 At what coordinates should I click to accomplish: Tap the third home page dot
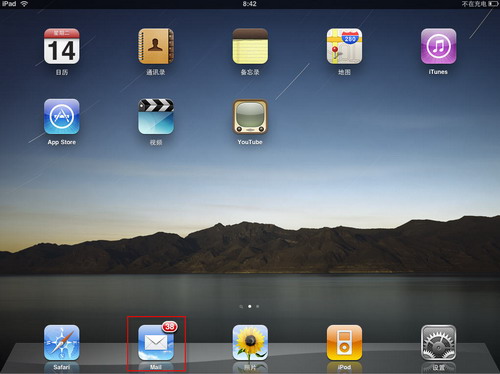[258, 306]
